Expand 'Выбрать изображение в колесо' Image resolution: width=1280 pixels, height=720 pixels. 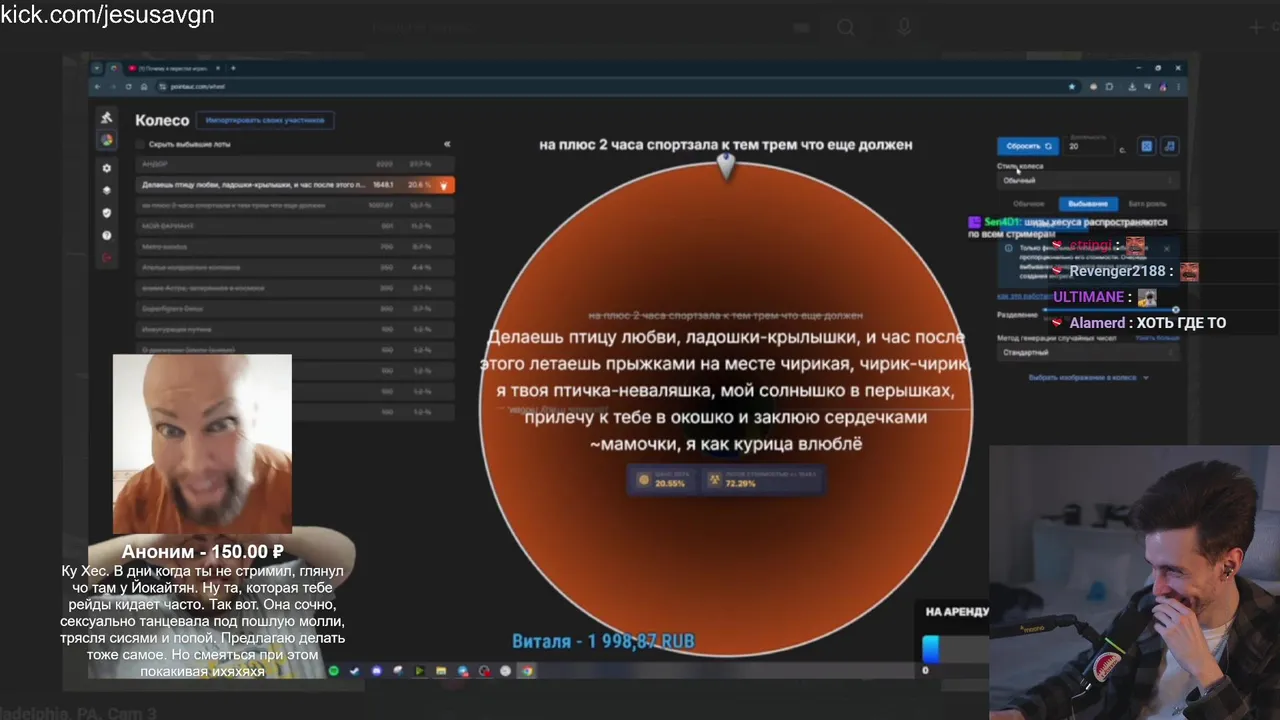pos(1088,378)
